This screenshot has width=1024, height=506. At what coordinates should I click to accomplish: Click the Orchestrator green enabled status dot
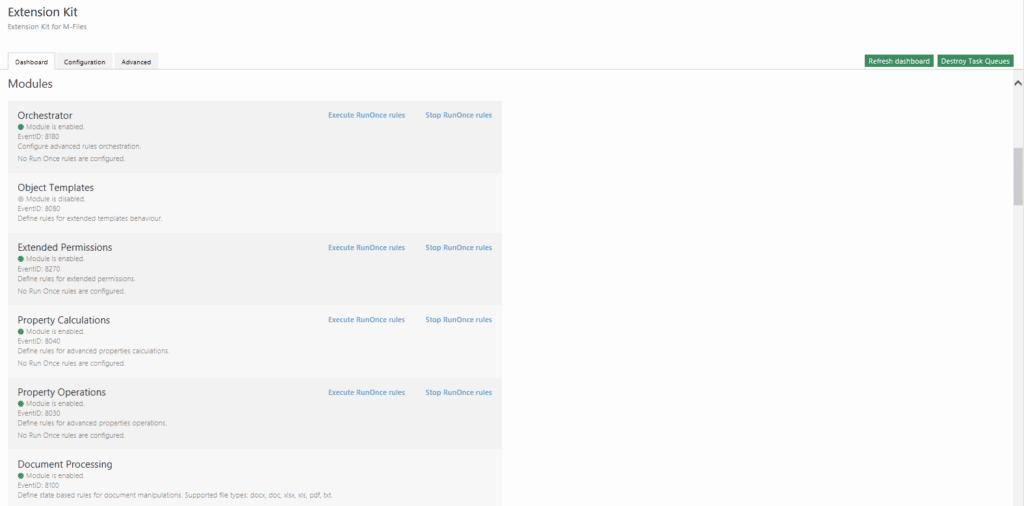[21, 127]
